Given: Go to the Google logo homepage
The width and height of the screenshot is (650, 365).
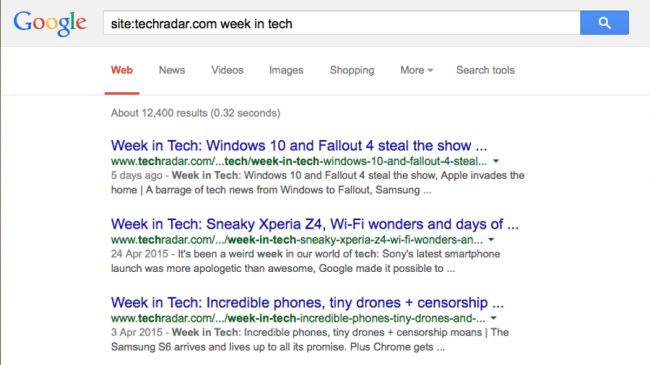Looking at the screenshot, I should click(50, 23).
